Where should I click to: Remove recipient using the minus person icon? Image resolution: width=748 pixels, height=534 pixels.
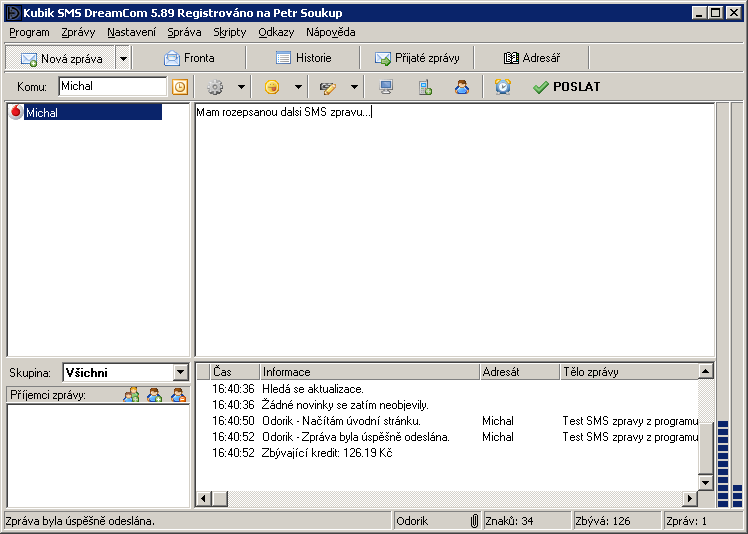(178, 395)
